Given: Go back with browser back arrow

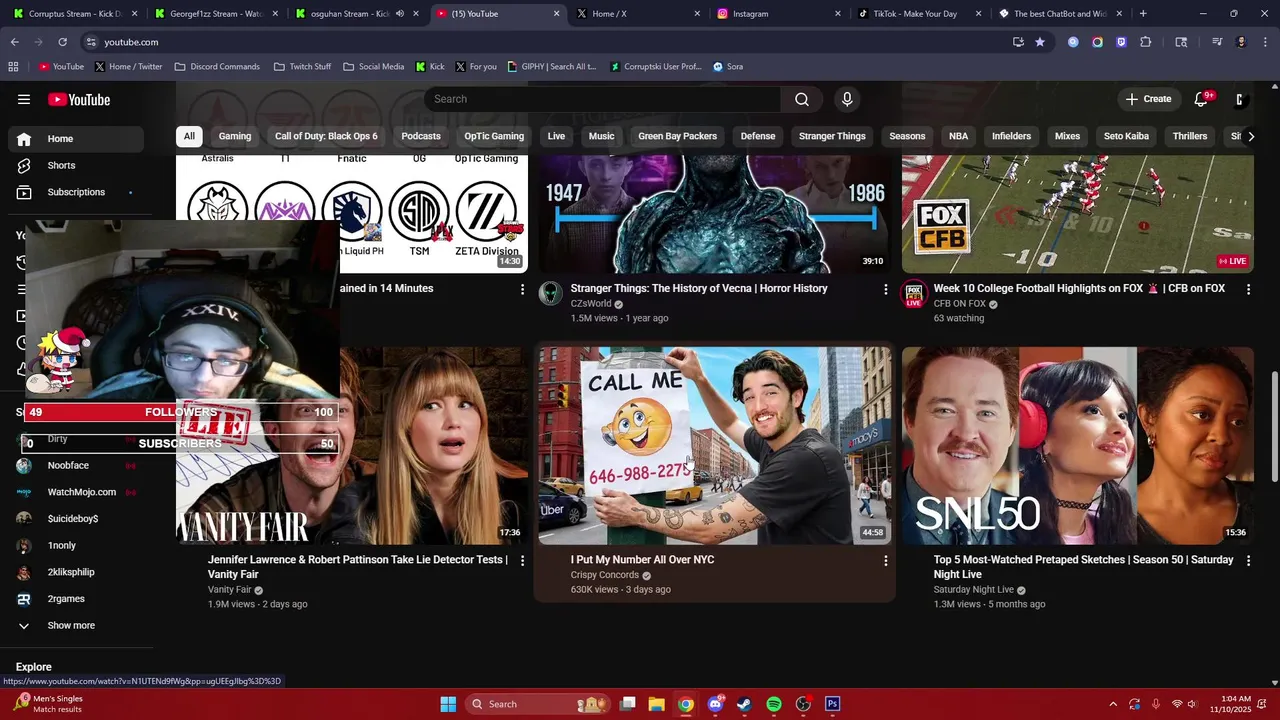Looking at the screenshot, I should click(14, 42).
